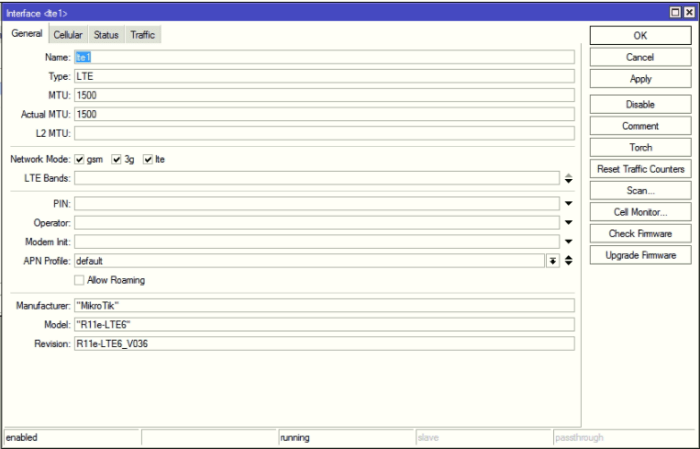Expand the Modem Init field arrow
This screenshot has height=449, width=700.
[568, 241]
